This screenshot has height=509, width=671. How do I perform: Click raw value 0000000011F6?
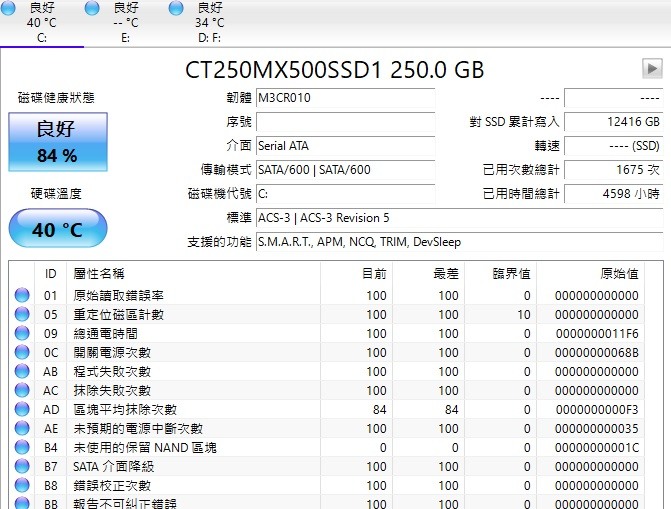pyautogui.click(x=597, y=333)
